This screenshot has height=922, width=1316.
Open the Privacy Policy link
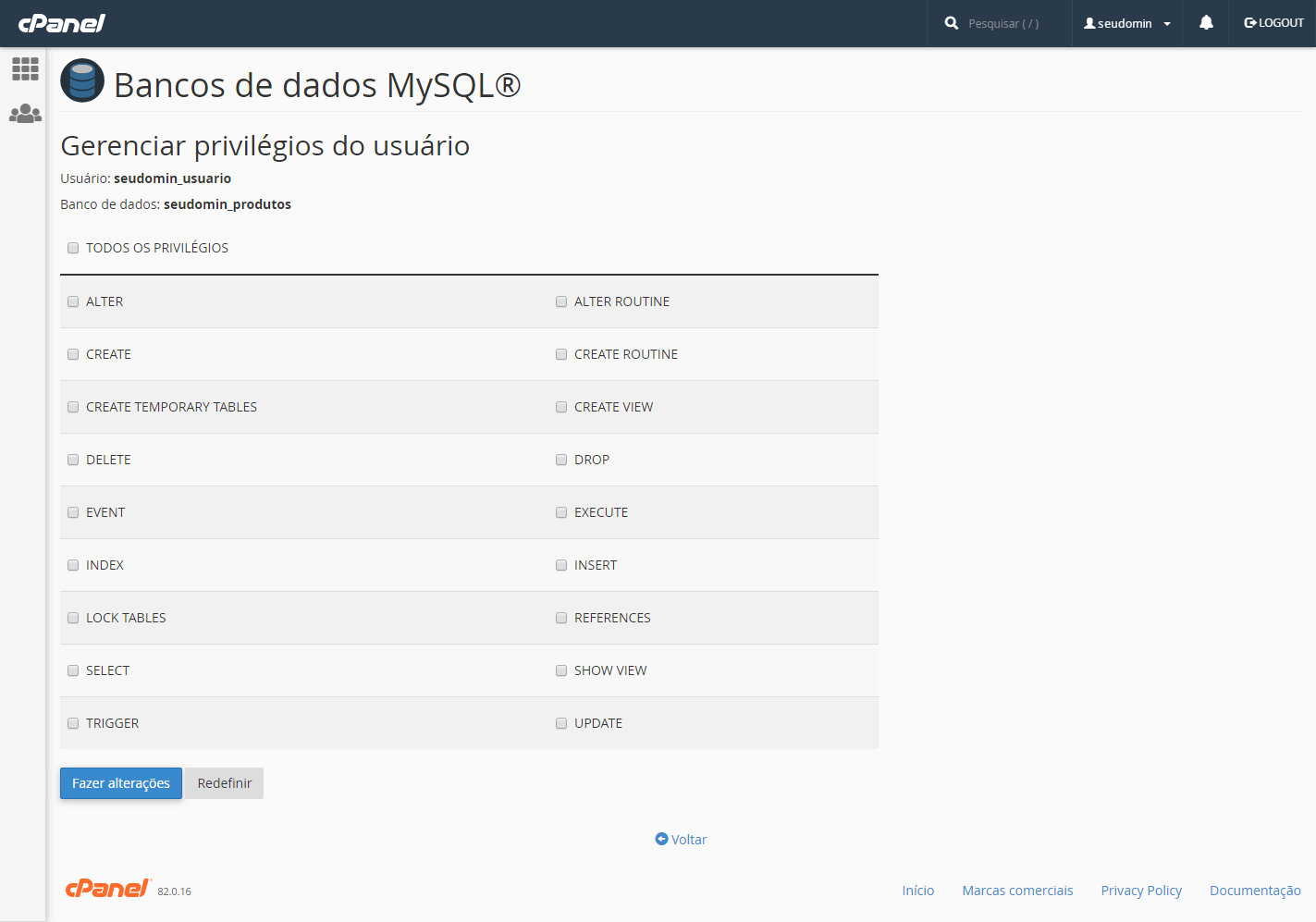coord(1141,891)
